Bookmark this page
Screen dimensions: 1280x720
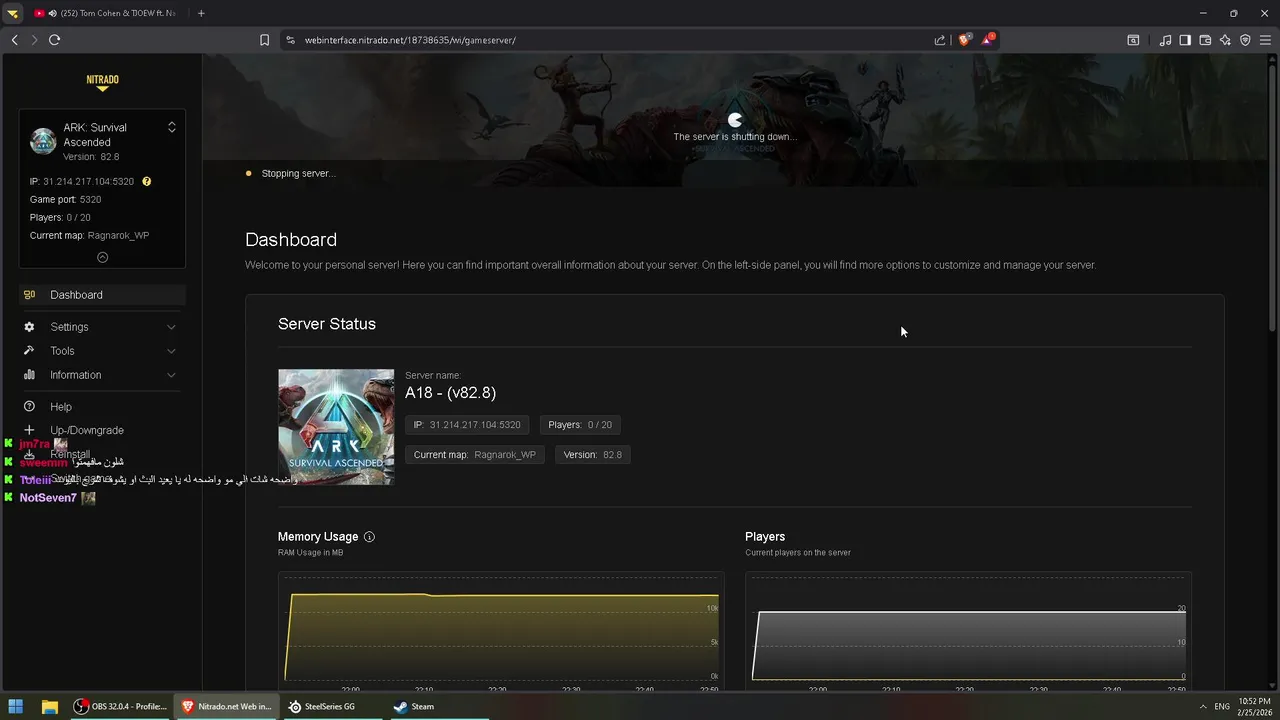264,40
